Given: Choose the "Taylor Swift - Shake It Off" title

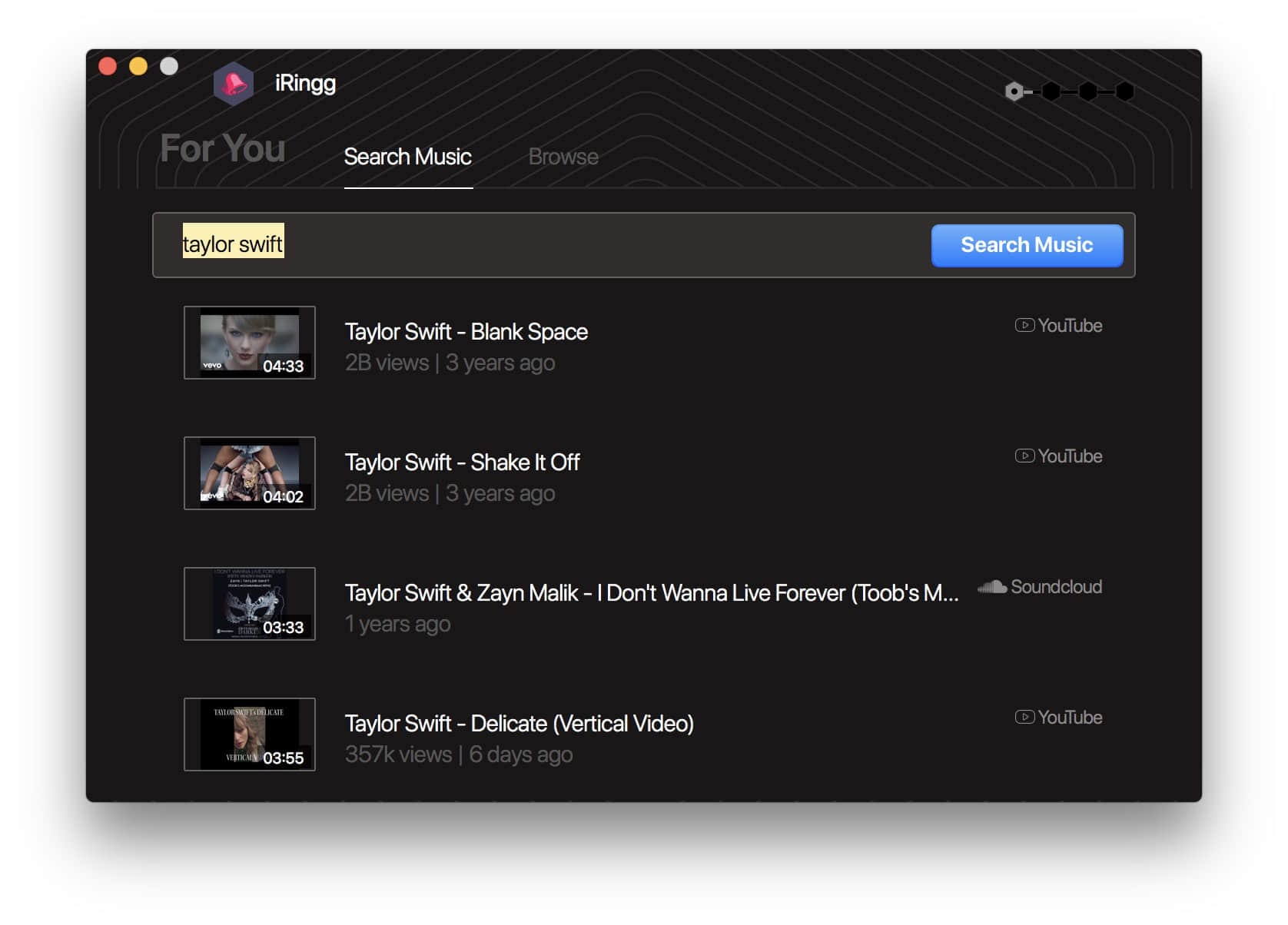Looking at the screenshot, I should pos(463,462).
